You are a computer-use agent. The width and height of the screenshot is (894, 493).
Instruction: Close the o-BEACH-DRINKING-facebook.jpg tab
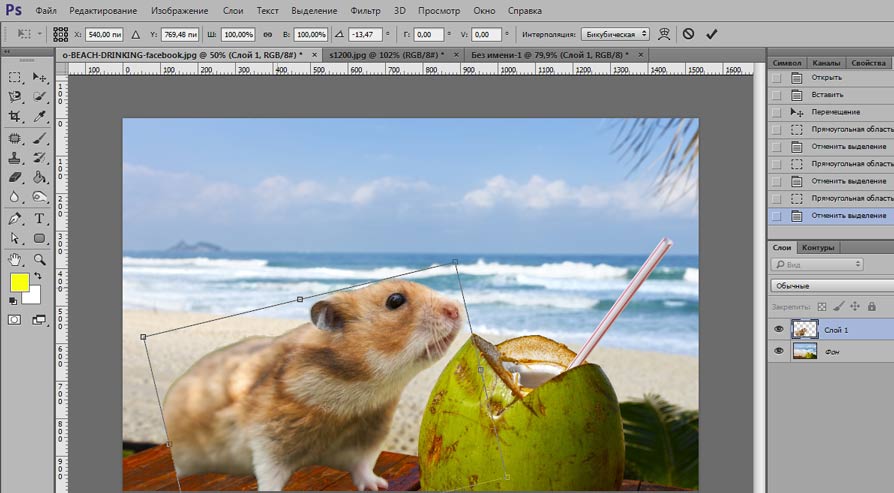315,55
